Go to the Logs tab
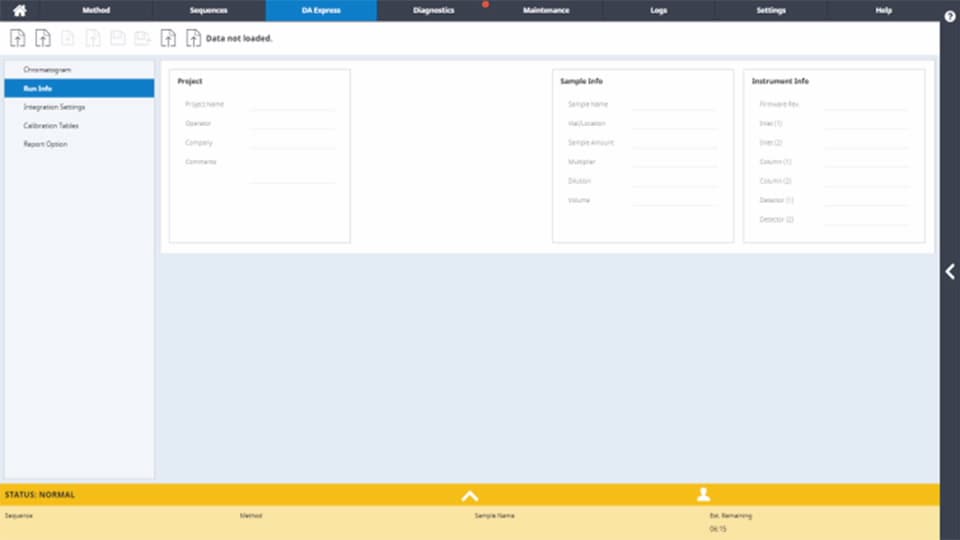 tap(659, 11)
